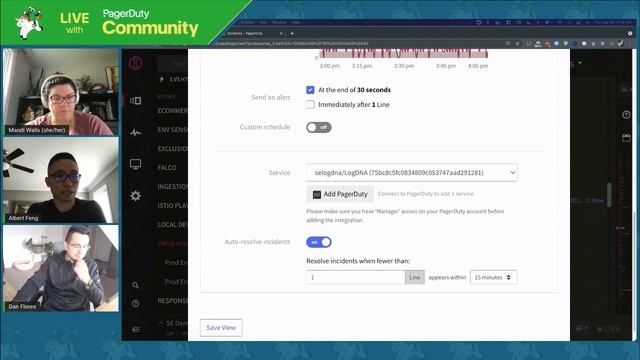The height and width of the screenshot is (360, 640).
Task: Select the ISTIO PLAY view in sidebar
Action: (172, 206)
